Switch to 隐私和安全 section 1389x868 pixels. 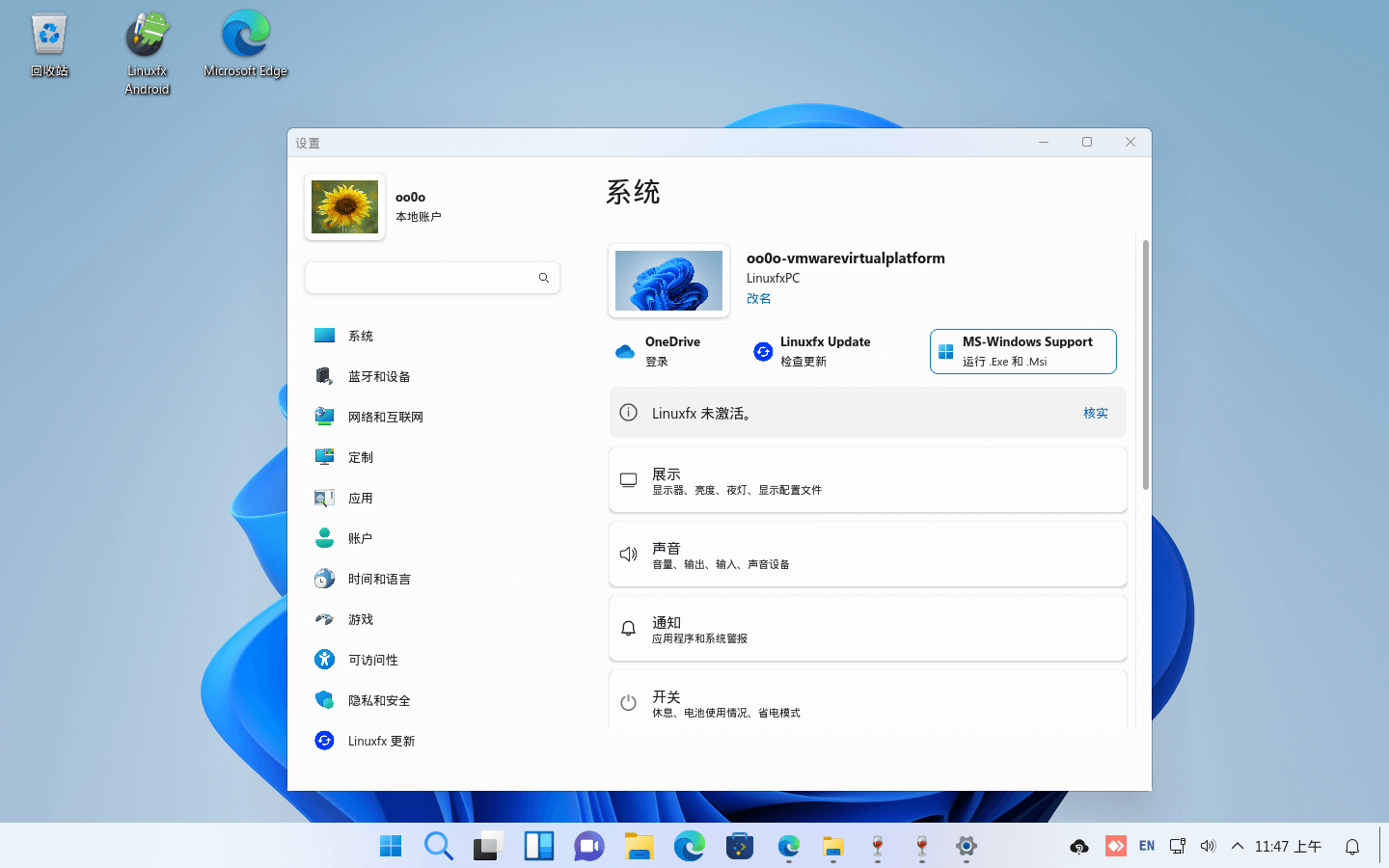point(378,699)
